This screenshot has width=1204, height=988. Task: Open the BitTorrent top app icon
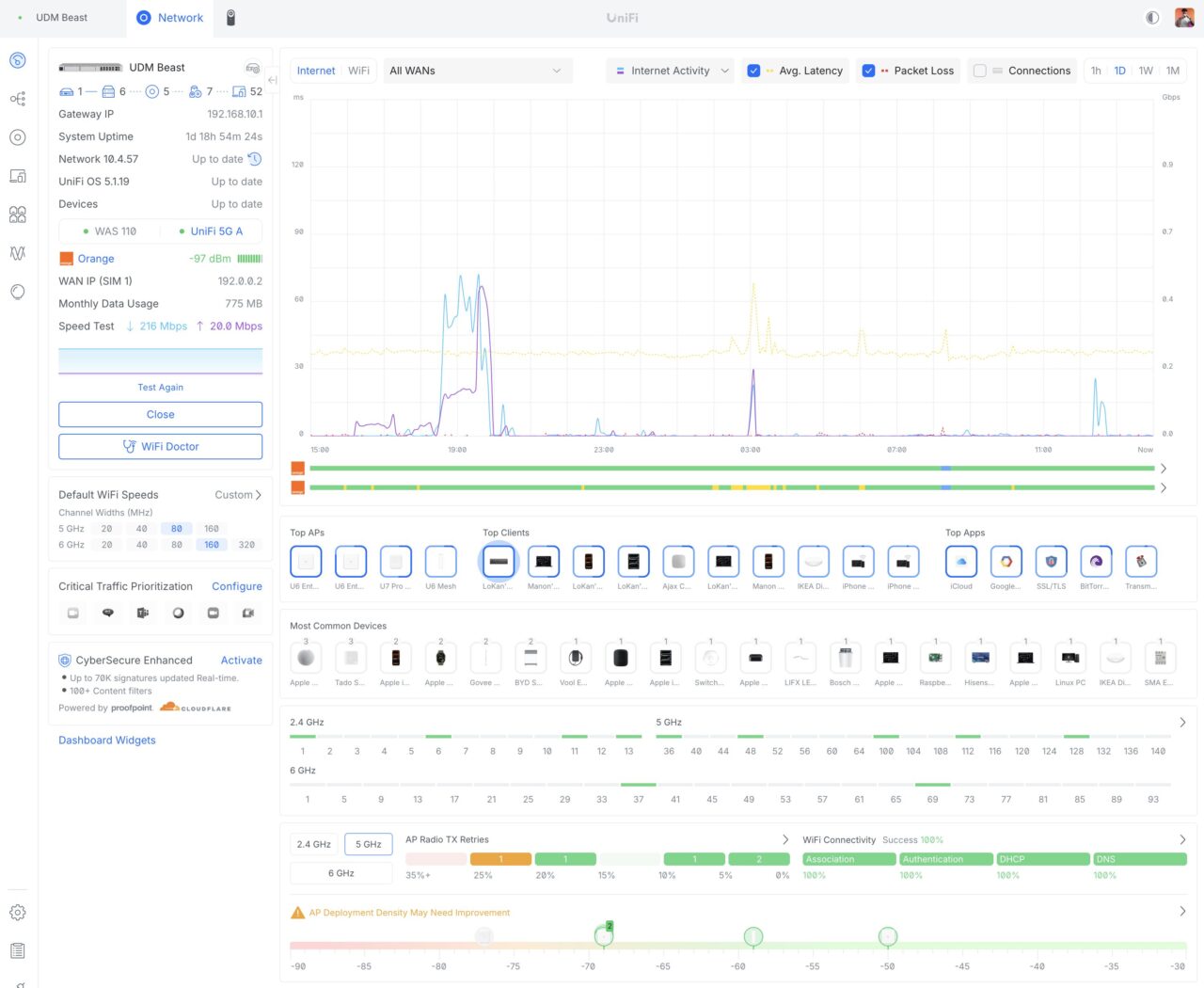click(1096, 562)
